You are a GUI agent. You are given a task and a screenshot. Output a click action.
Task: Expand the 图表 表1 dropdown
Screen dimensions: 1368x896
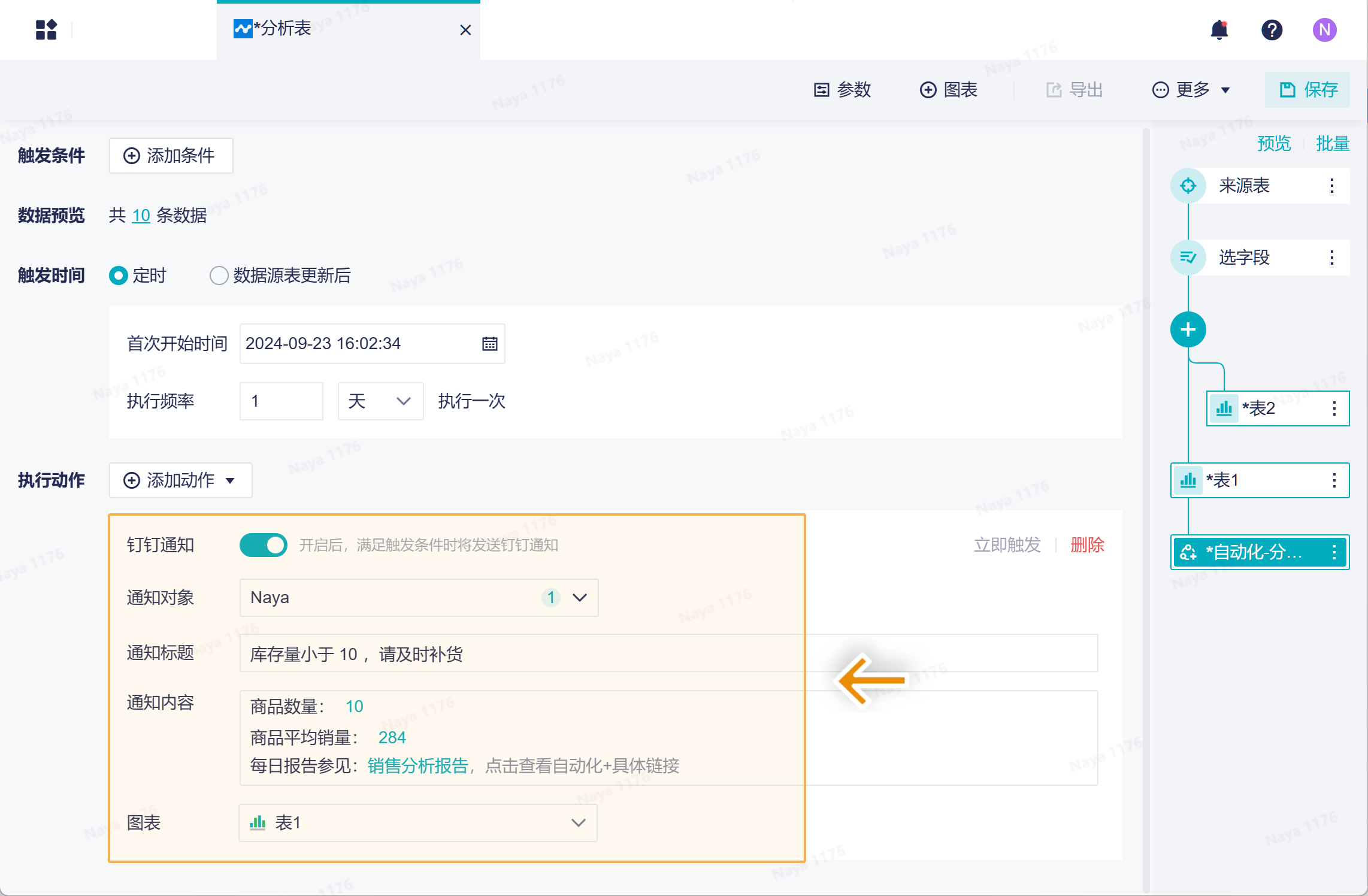point(418,823)
